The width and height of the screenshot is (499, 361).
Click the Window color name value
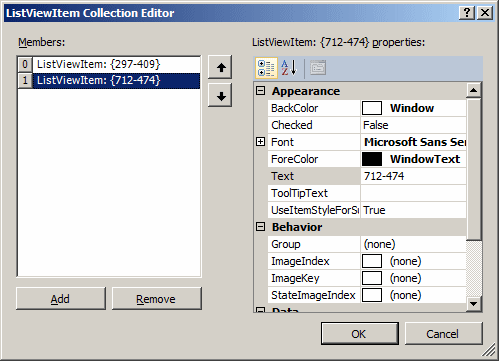coord(412,108)
